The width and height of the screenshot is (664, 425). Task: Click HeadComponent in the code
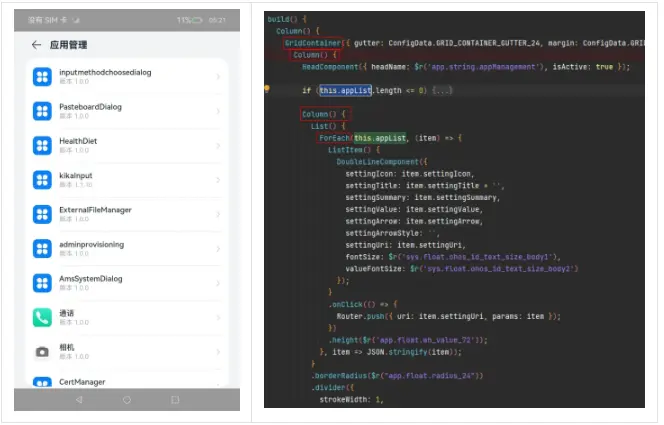click(332, 67)
